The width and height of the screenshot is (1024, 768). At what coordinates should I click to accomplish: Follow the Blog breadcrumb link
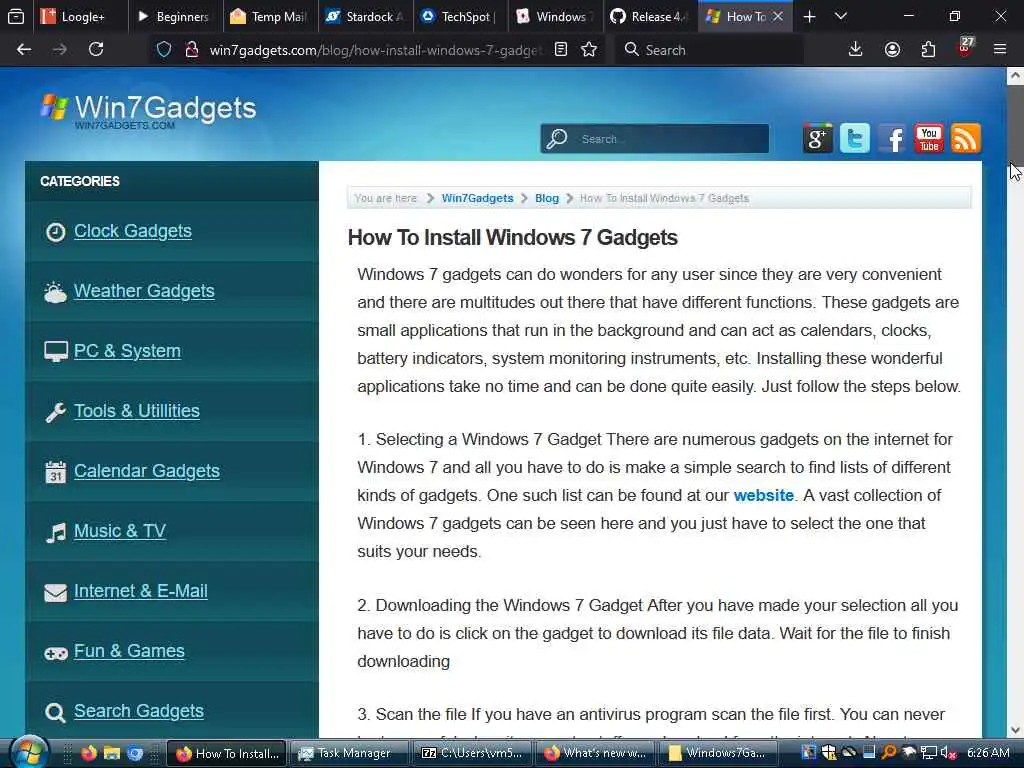point(547,199)
